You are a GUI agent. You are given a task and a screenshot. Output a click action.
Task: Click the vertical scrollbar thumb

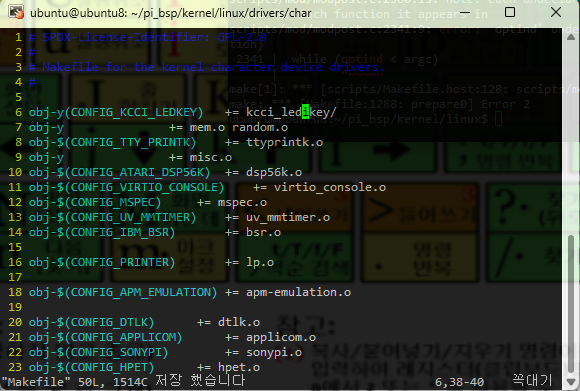point(571,303)
